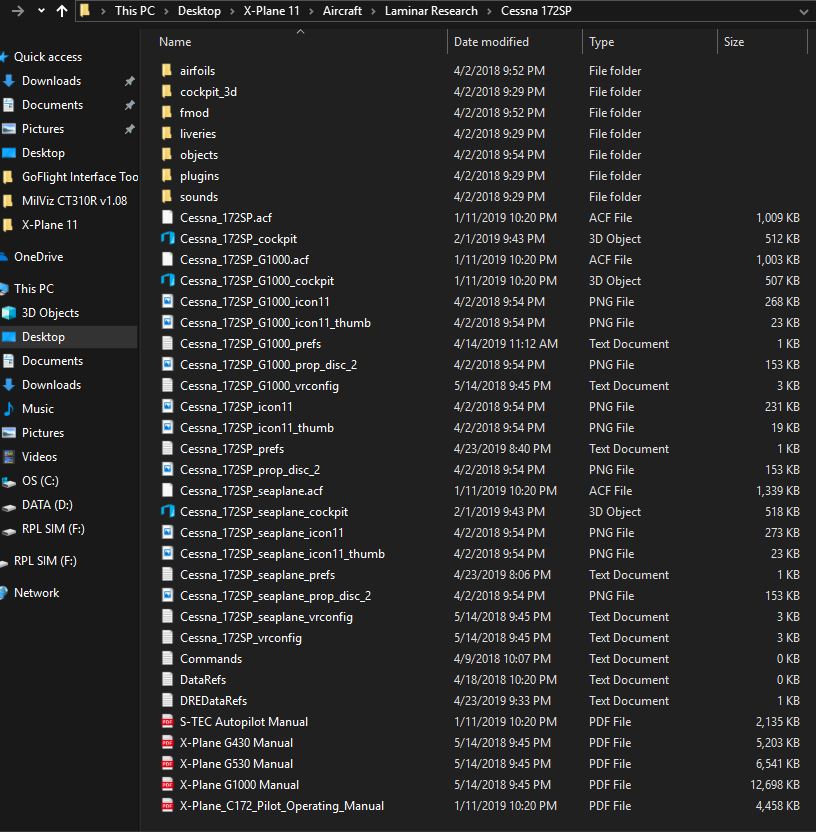Open the OS (C:) drive

40,481
